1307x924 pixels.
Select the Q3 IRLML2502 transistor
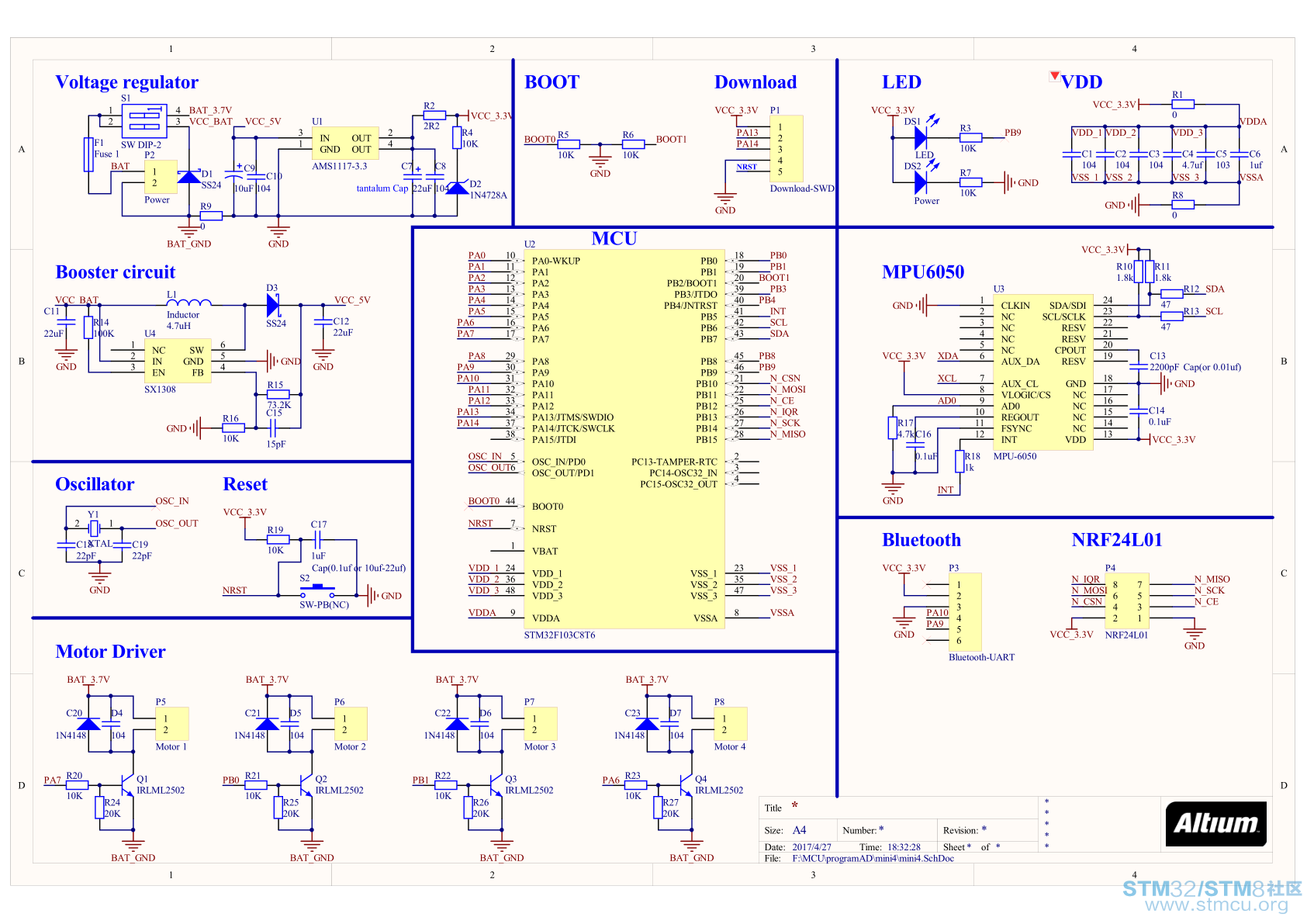496,785
